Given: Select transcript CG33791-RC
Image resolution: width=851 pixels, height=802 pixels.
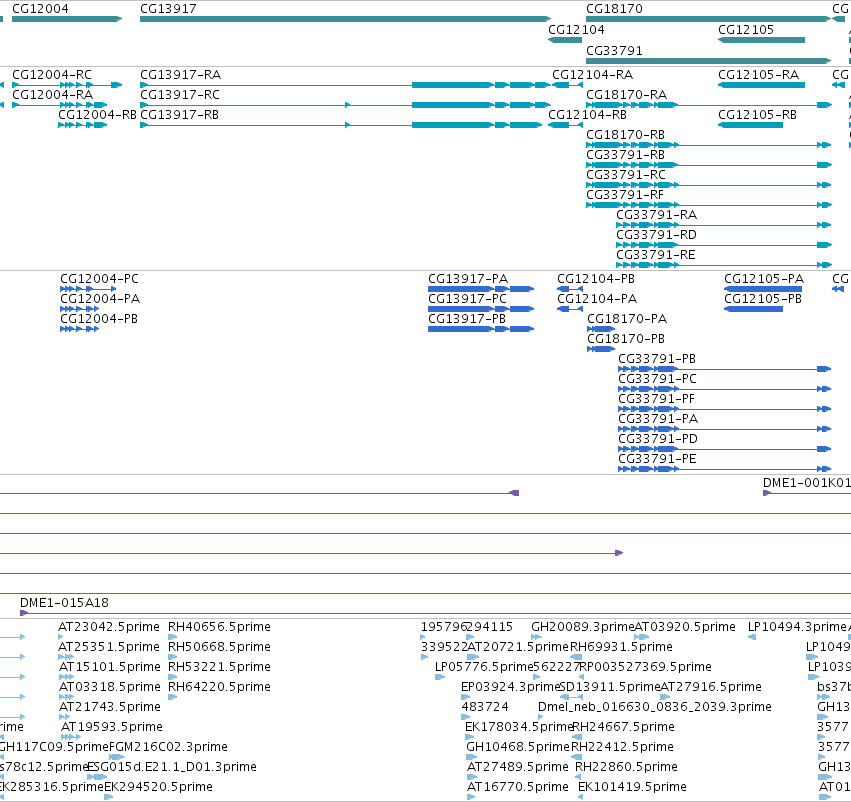Looking at the screenshot, I should point(626,175).
